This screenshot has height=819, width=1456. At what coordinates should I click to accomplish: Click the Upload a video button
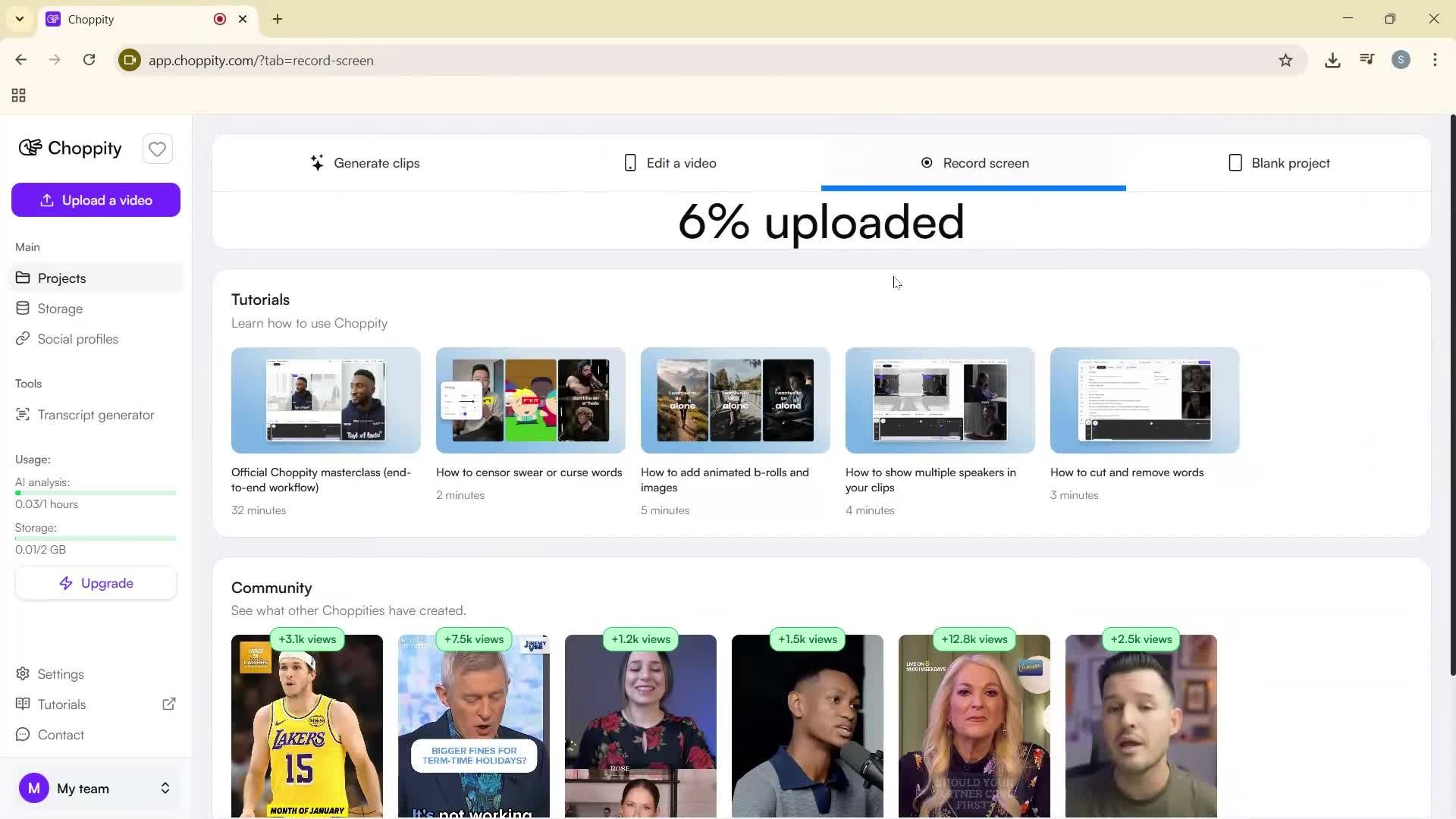(x=96, y=199)
